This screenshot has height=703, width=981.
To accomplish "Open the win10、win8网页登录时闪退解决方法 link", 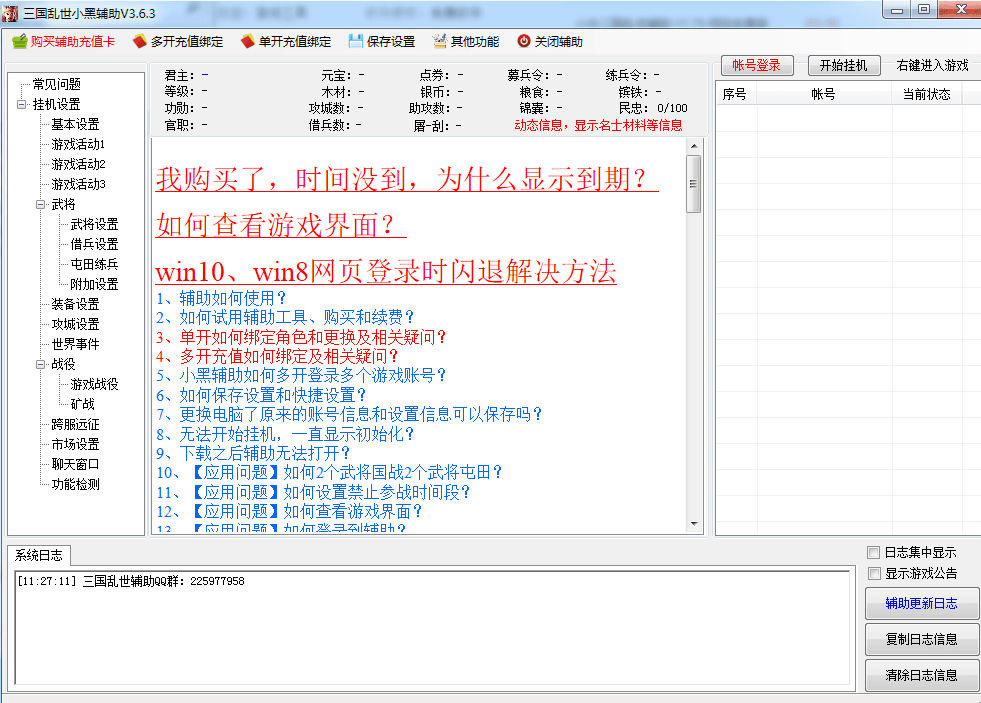I will (386, 272).
